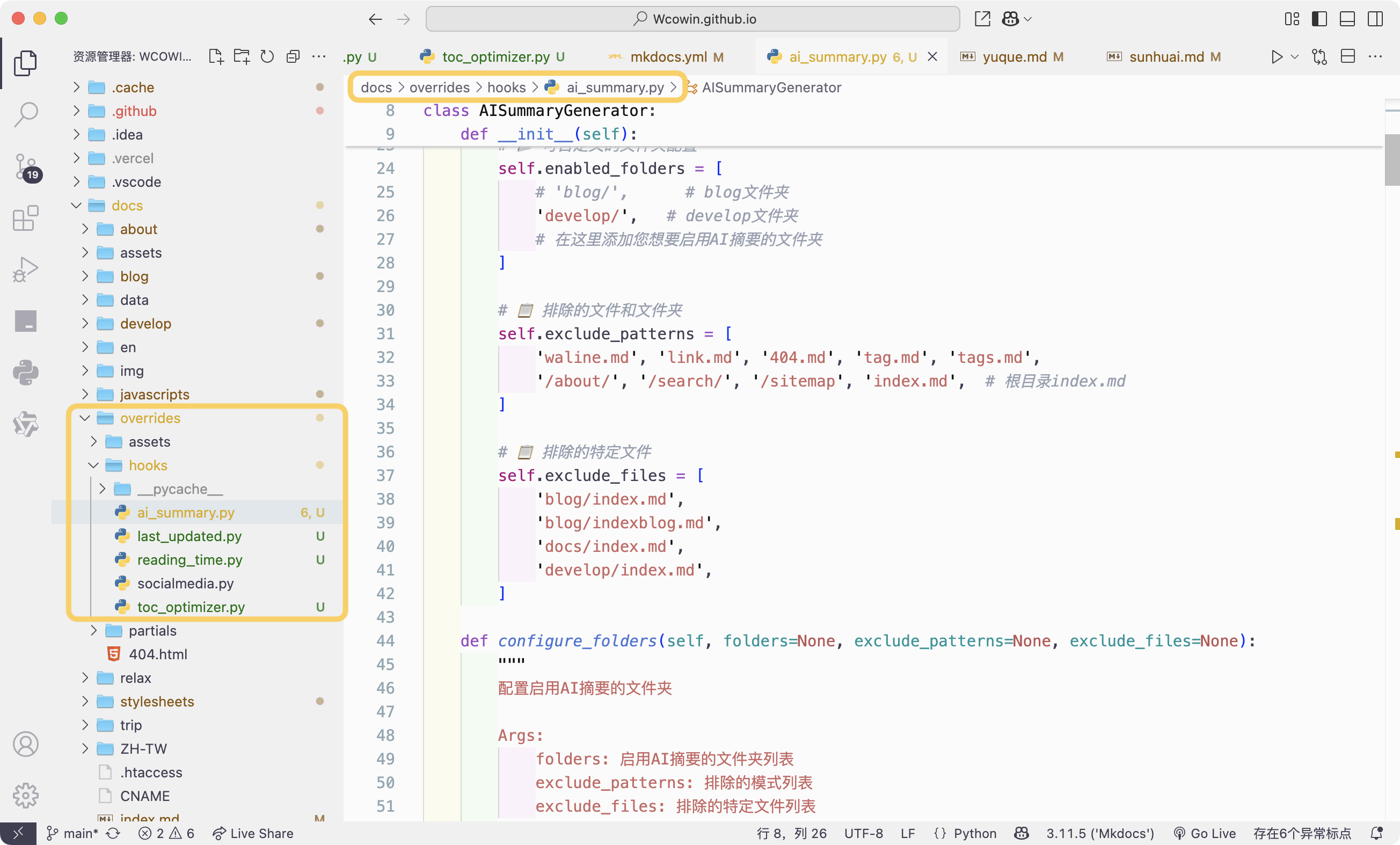Click AISummaryGenerator in breadcrumb
The image size is (1400, 845).
(770, 87)
